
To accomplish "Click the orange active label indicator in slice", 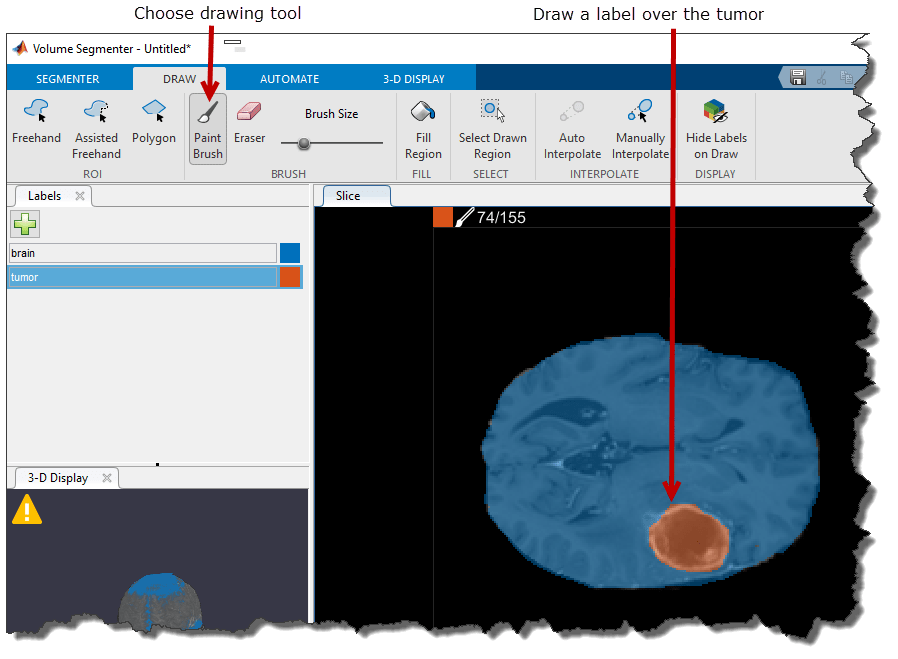I will coord(443,218).
